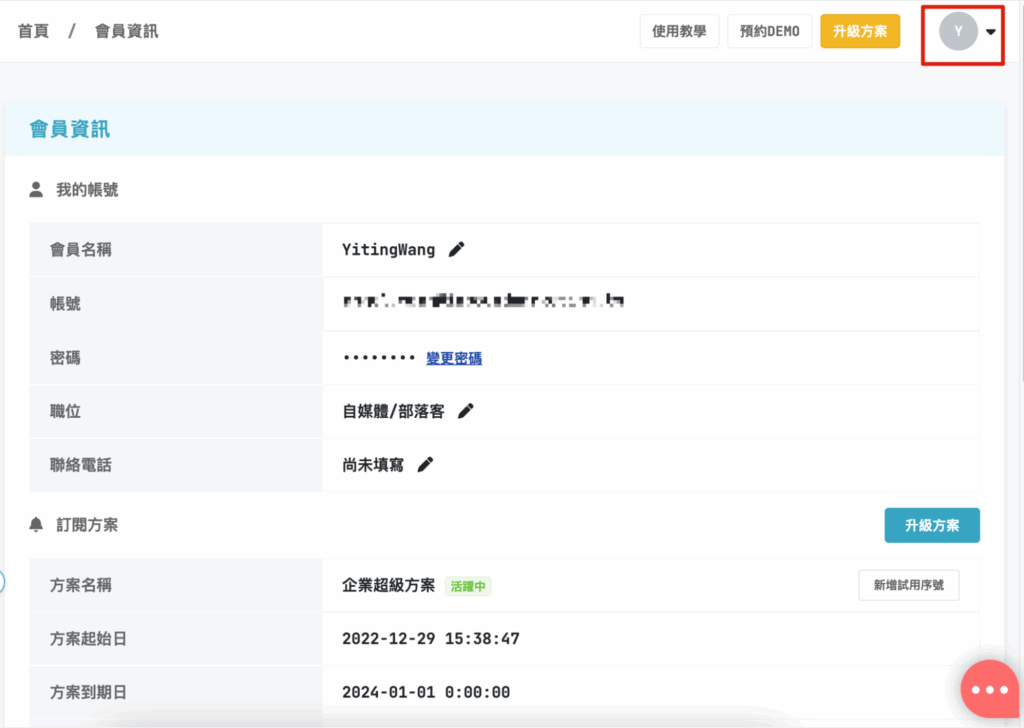Click the person icon beside 我的帳號
Image resolution: width=1024 pixels, height=728 pixels.
coord(37,189)
